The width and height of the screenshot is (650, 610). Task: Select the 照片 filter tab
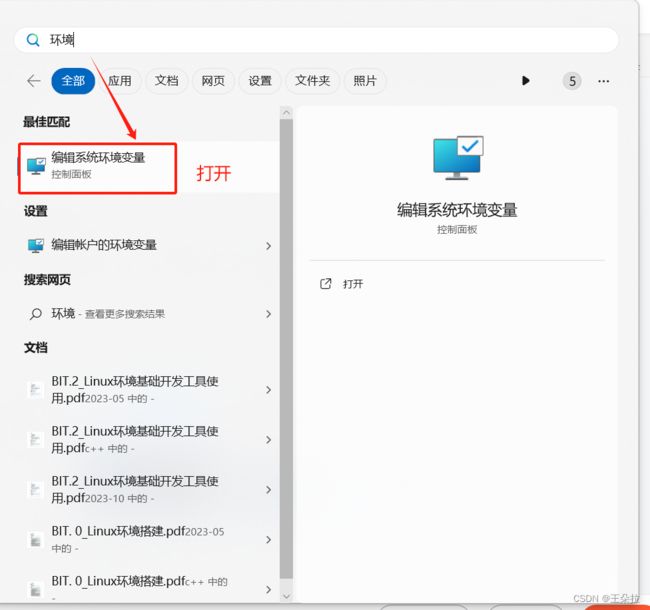pyautogui.click(x=365, y=81)
